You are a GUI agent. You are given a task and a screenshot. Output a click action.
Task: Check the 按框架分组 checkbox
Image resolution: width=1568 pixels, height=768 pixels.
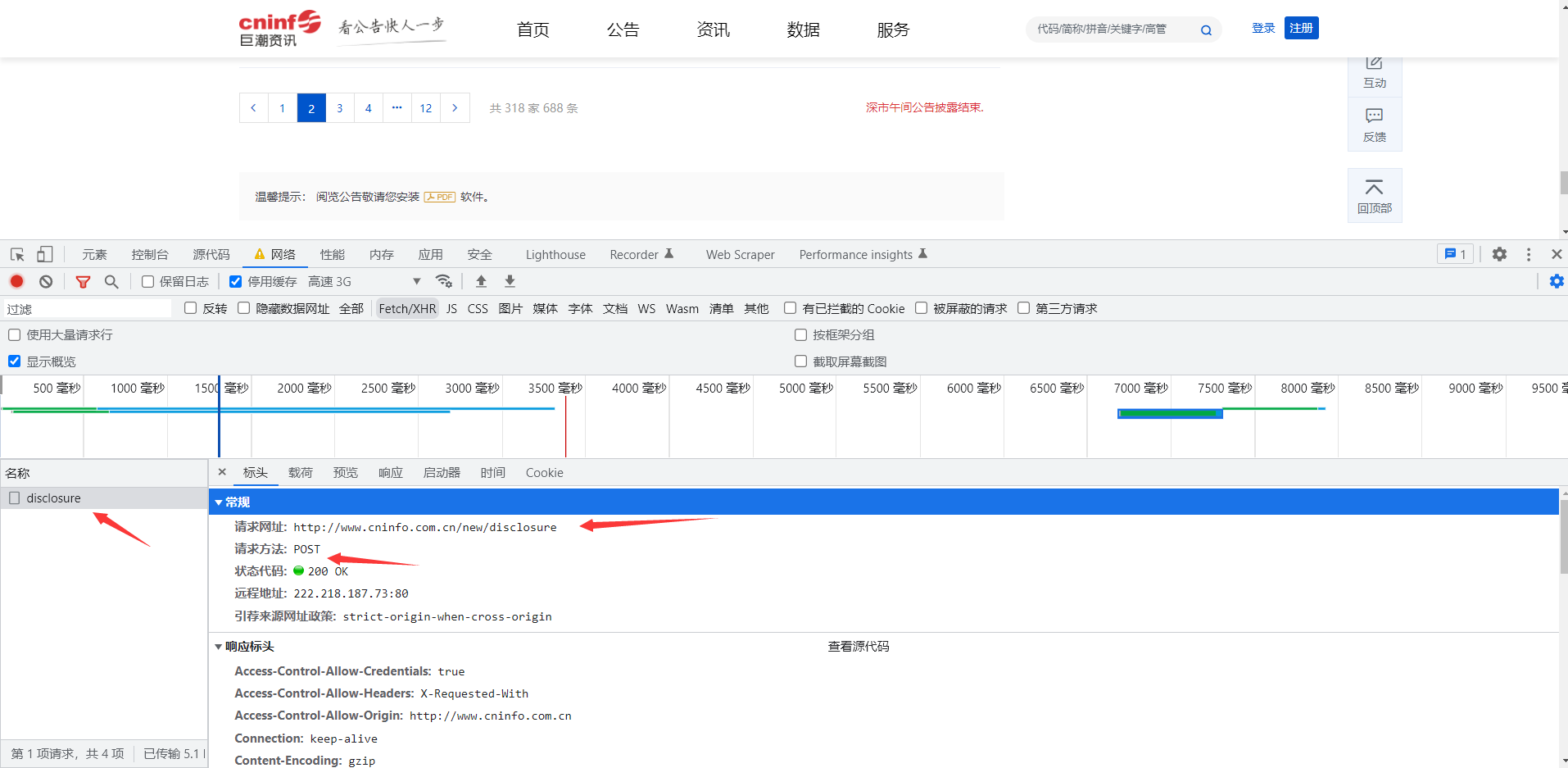pos(800,334)
